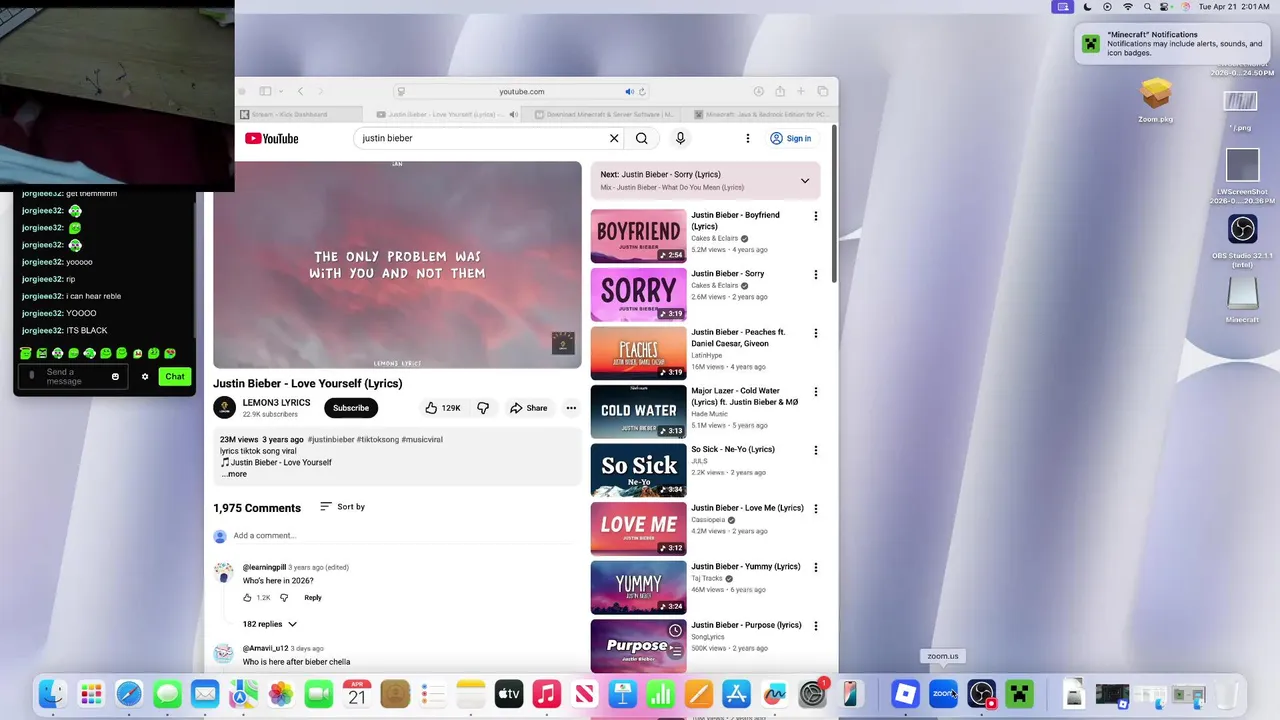
Task: Play Justin Bieber - Love Me thumbnail
Action: pyautogui.click(x=638, y=529)
